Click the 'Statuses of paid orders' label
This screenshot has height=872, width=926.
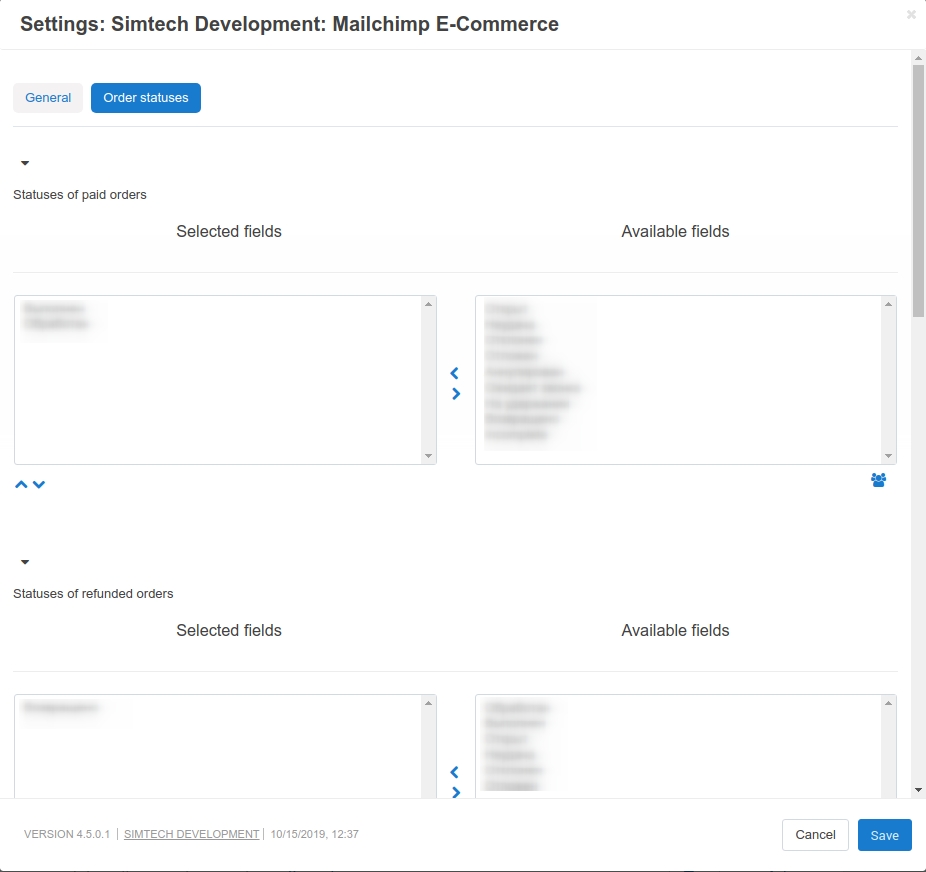tap(80, 195)
